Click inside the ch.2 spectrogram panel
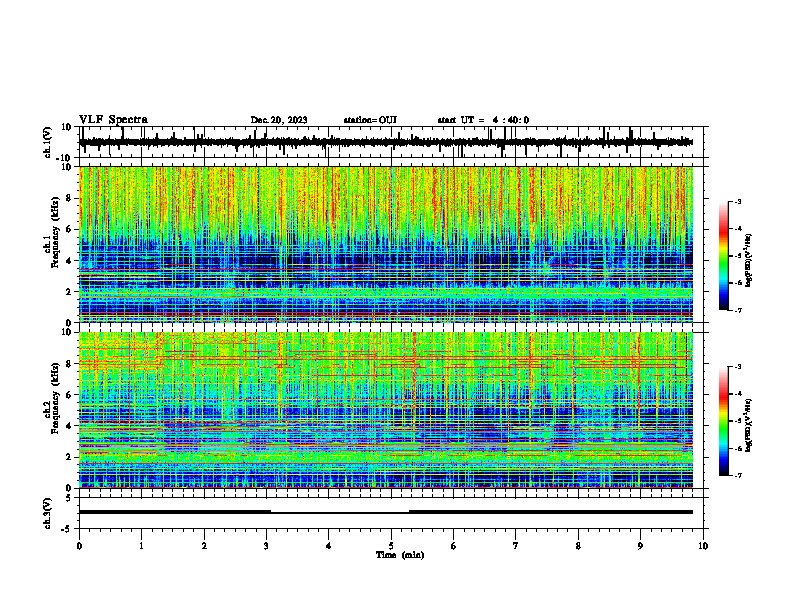The image size is (792, 612). pyautogui.click(x=386, y=410)
